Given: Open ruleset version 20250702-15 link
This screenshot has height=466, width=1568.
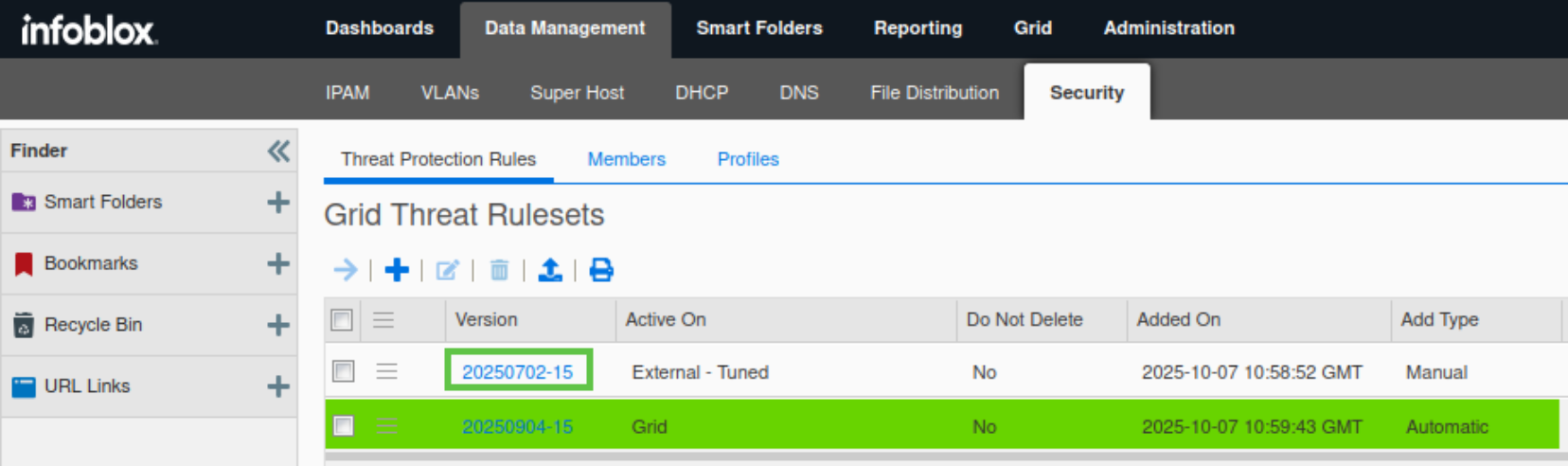Looking at the screenshot, I should (x=517, y=372).
